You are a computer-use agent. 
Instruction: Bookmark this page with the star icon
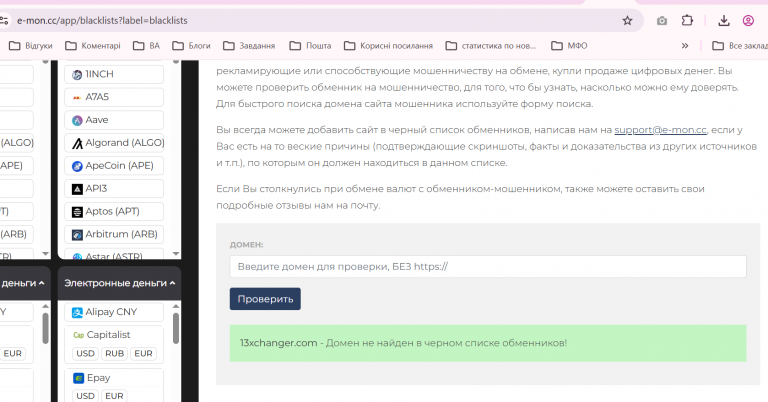click(627, 21)
